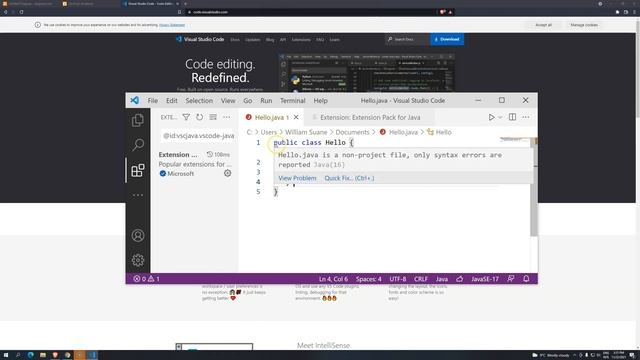
Task: Open Privacy Statement link in cookie banner
Action: [172, 25]
